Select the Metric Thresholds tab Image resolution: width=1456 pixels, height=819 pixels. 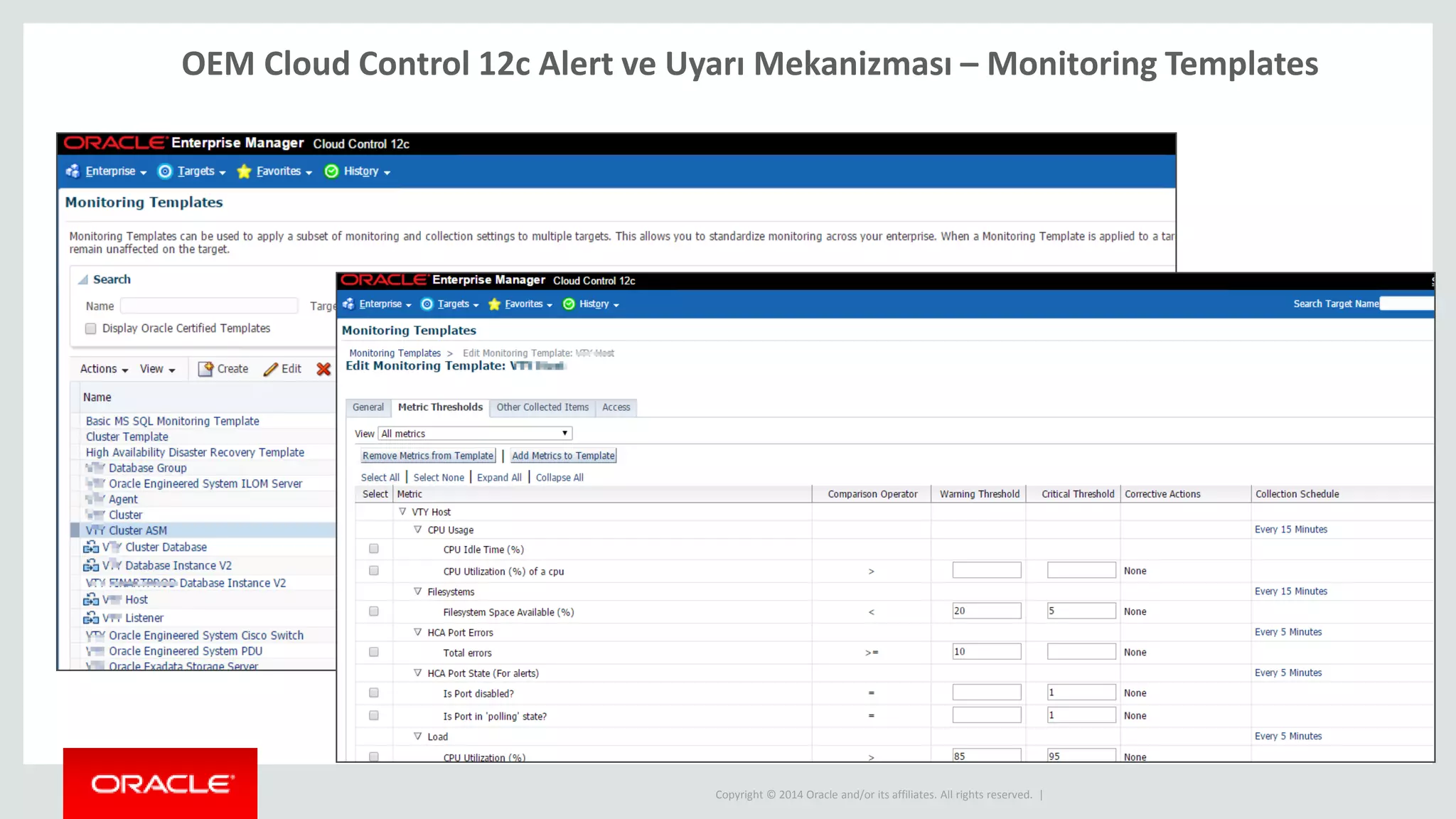(x=440, y=407)
